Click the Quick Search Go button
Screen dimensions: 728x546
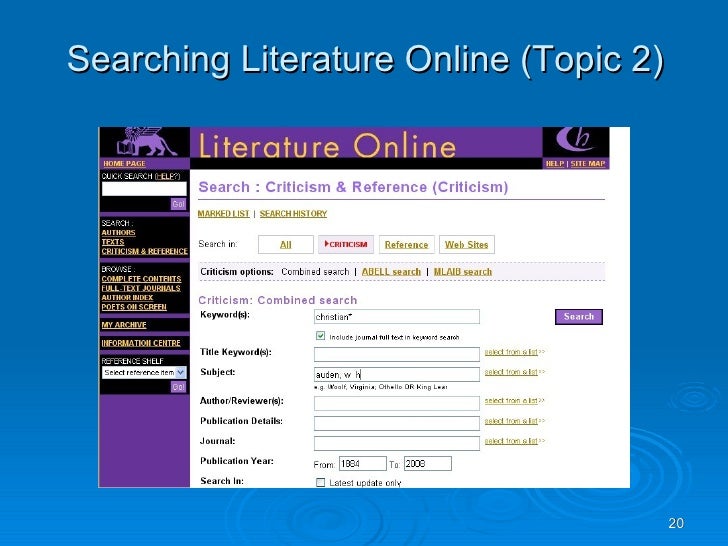(178, 204)
